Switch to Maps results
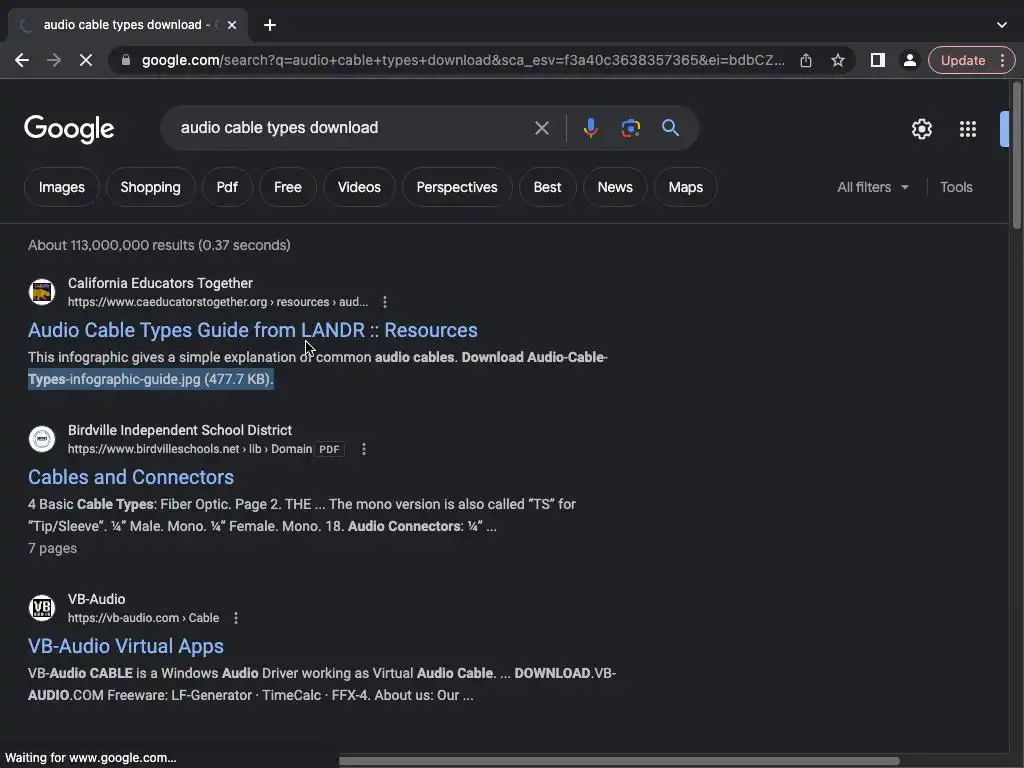 point(686,187)
